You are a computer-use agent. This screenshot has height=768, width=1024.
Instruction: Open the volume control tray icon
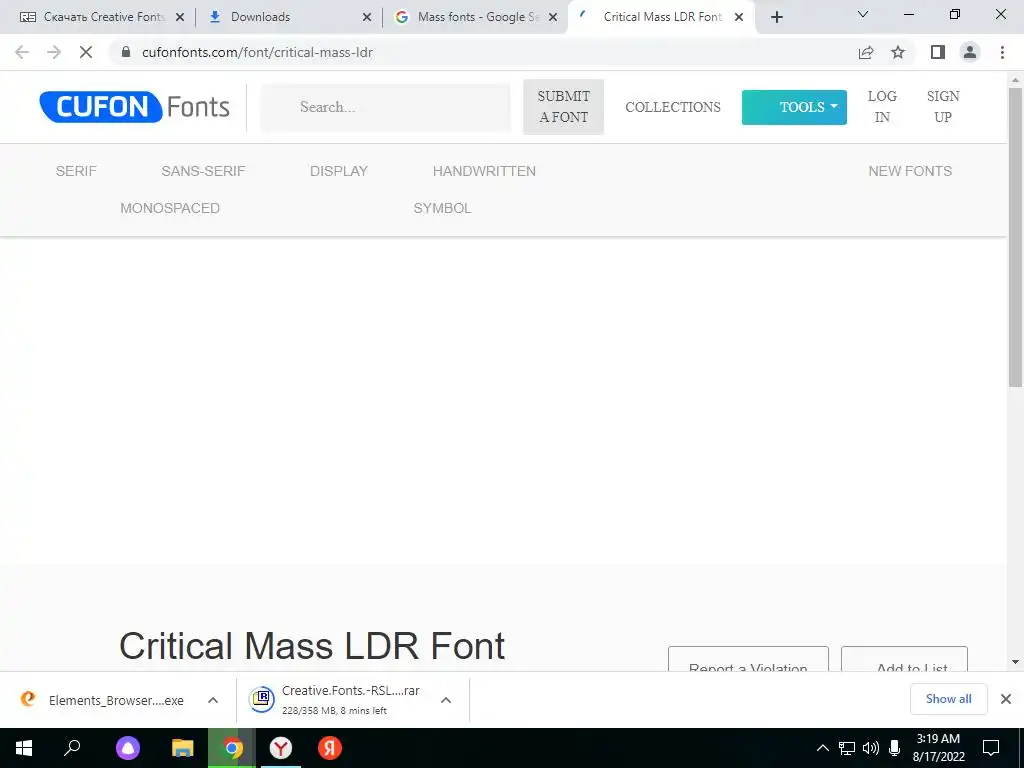[871, 748]
